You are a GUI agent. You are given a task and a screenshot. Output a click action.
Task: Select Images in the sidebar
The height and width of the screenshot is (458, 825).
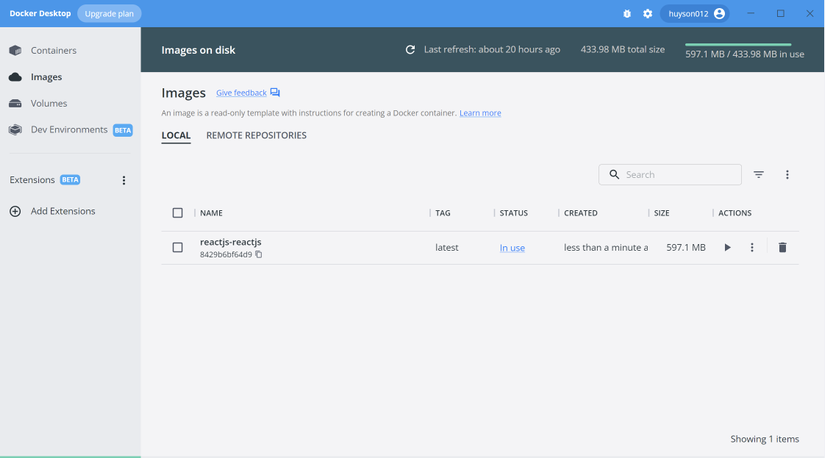(46, 77)
